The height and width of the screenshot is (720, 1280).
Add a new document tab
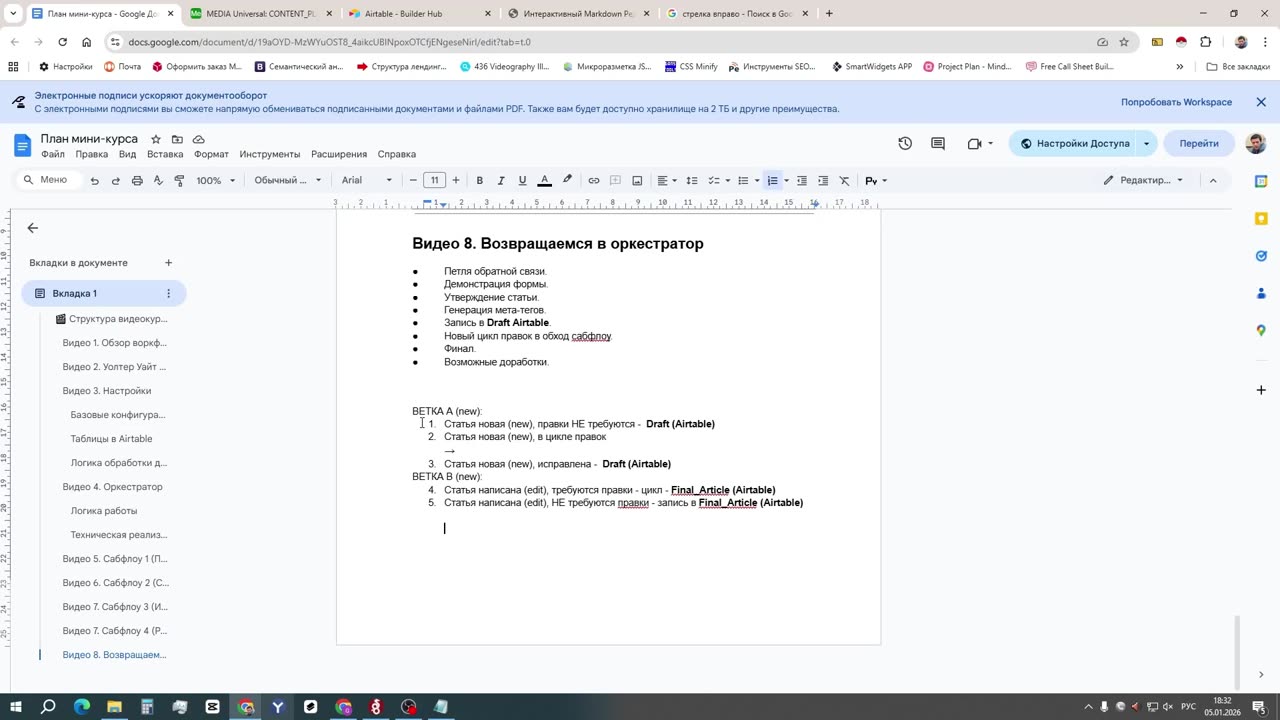click(168, 263)
